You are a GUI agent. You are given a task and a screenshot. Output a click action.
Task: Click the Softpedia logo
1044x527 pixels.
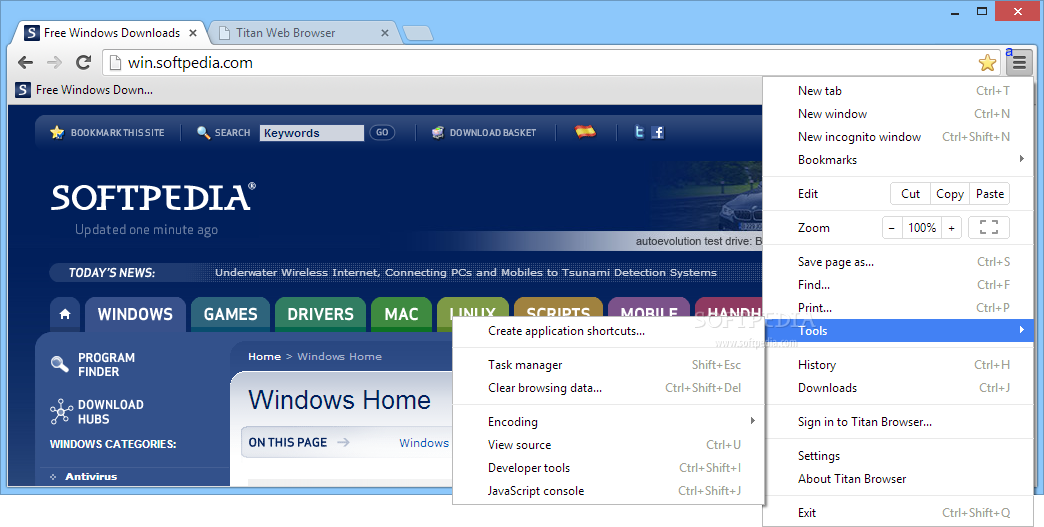pyautogui.click(x=153, y=197)
